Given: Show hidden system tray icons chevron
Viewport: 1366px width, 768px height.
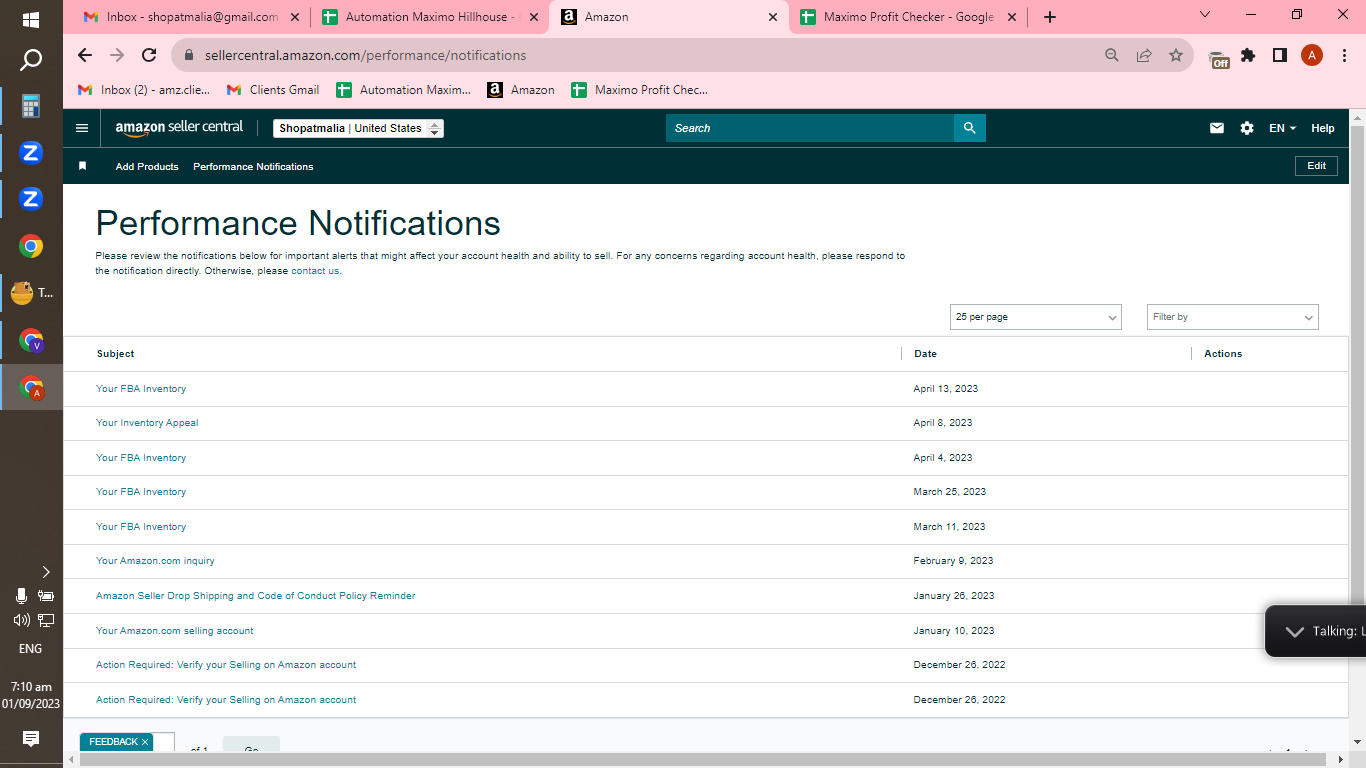Looking at the screenshot, I should pos(45,572).
